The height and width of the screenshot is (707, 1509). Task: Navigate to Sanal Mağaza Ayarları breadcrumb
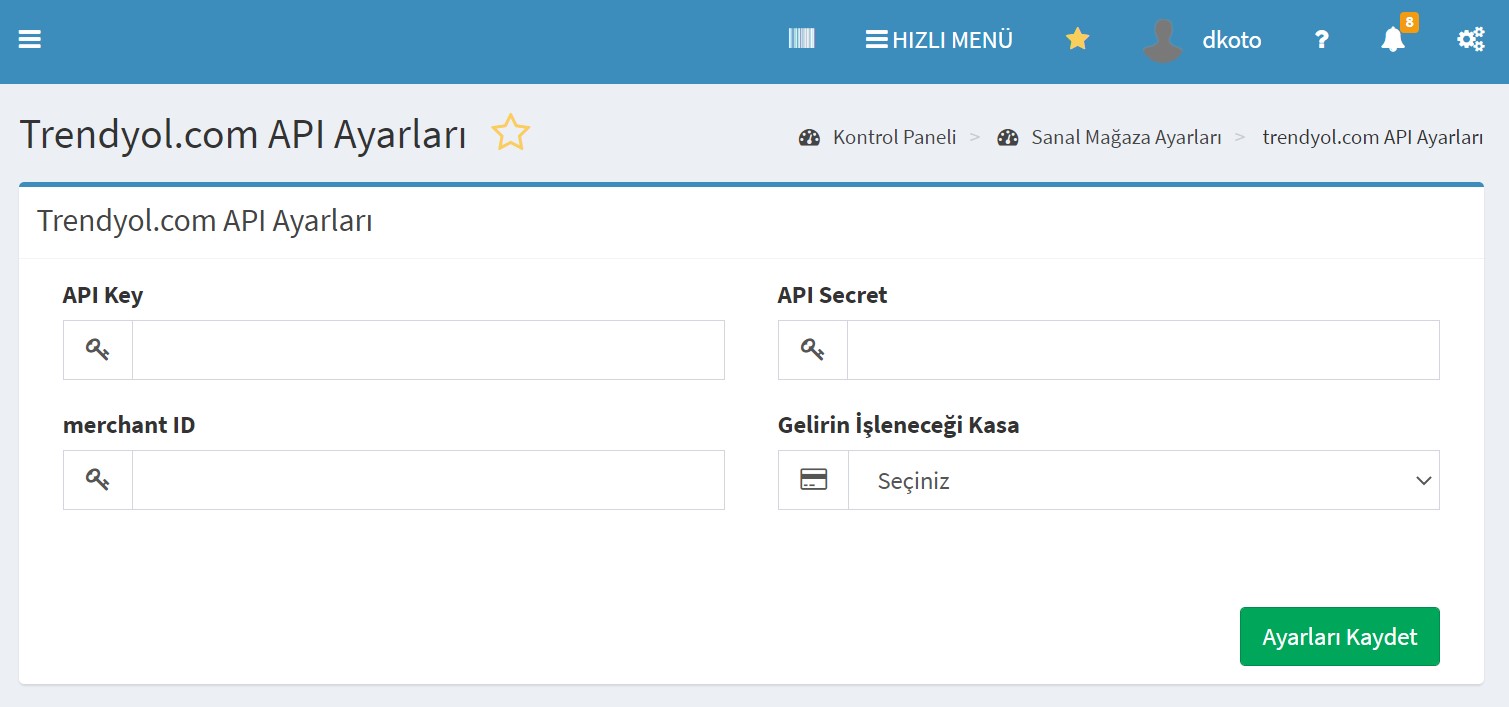(1126, 138)
